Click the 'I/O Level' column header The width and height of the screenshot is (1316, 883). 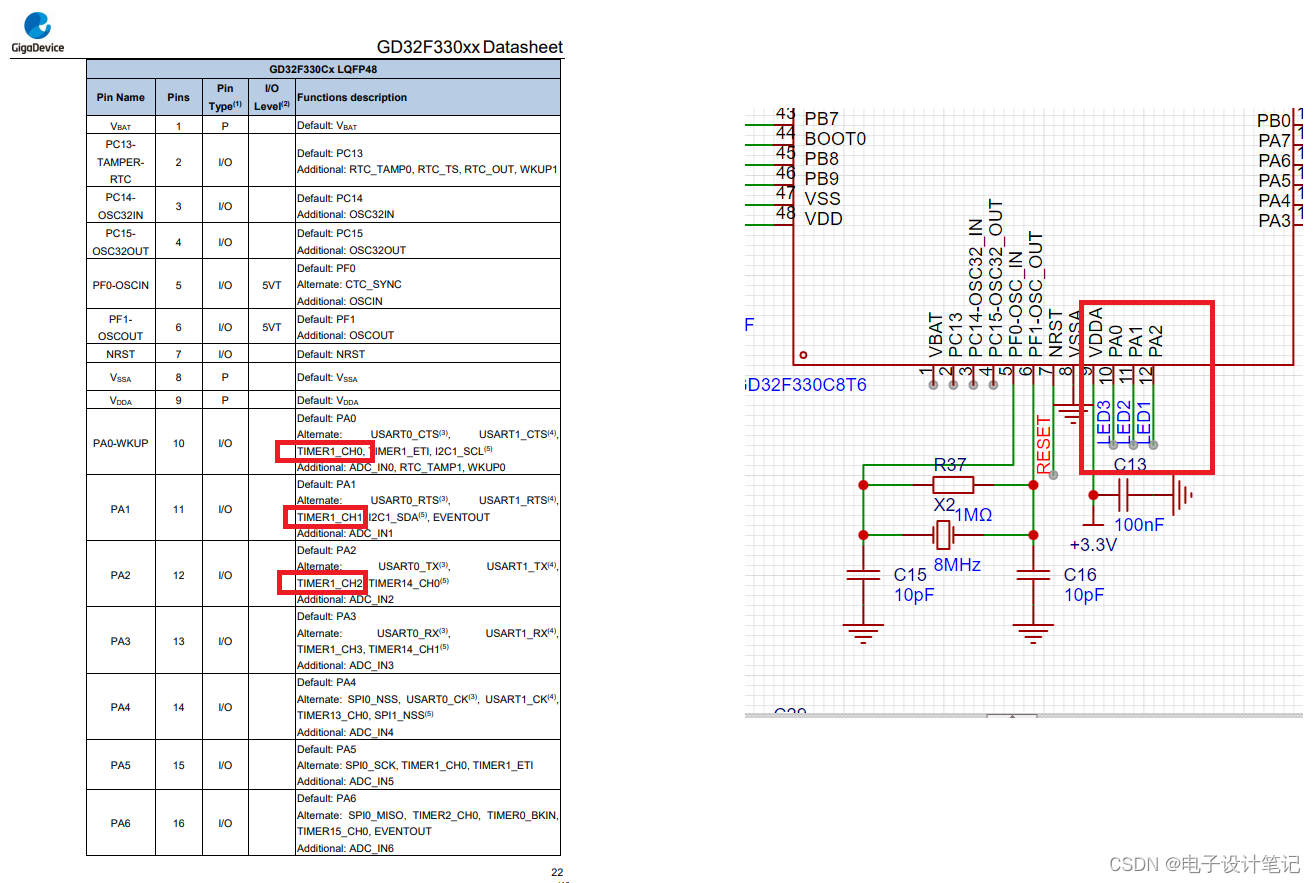271,96
